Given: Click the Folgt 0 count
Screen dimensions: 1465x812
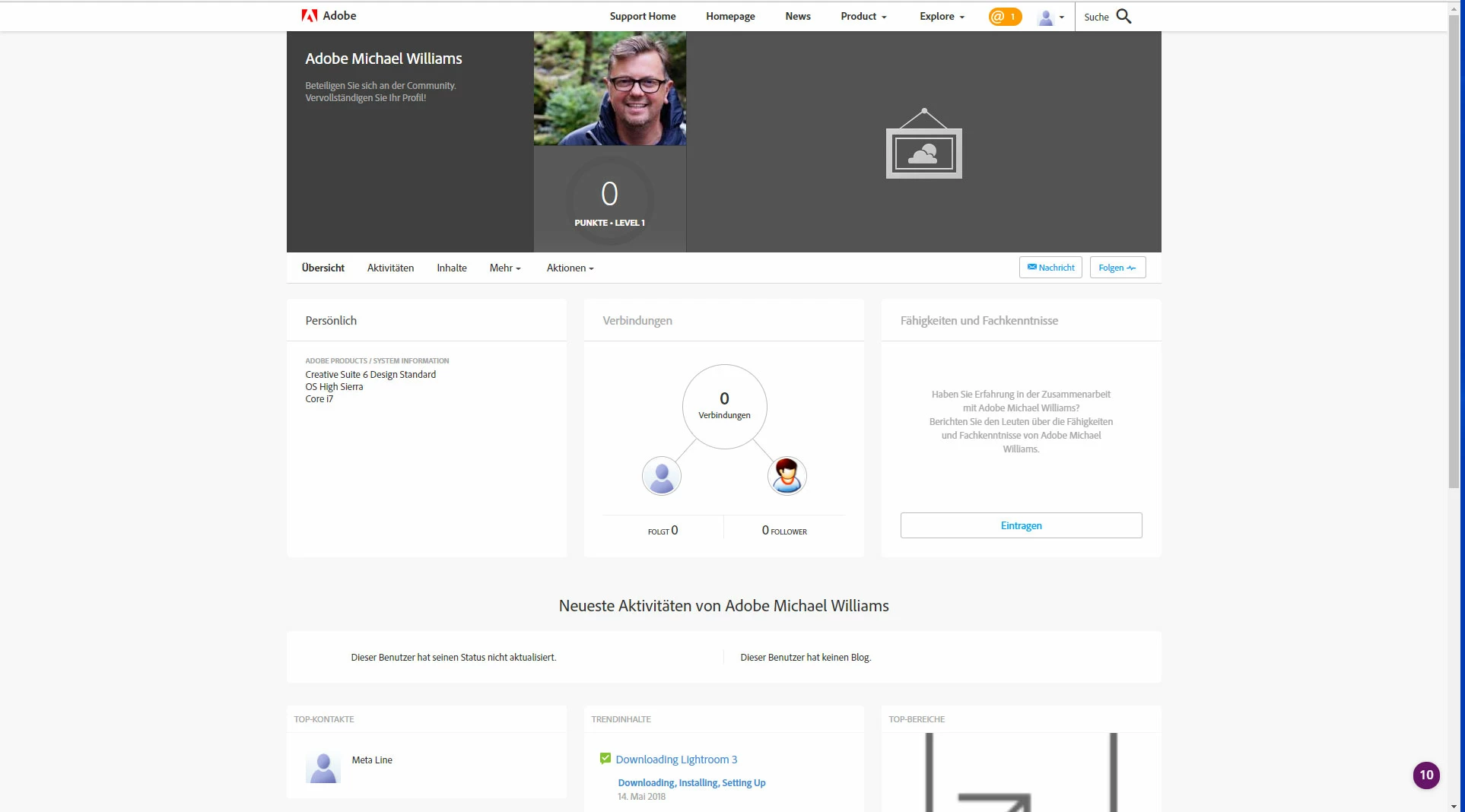Looking at the screenshot, I should tap(663, 531).
